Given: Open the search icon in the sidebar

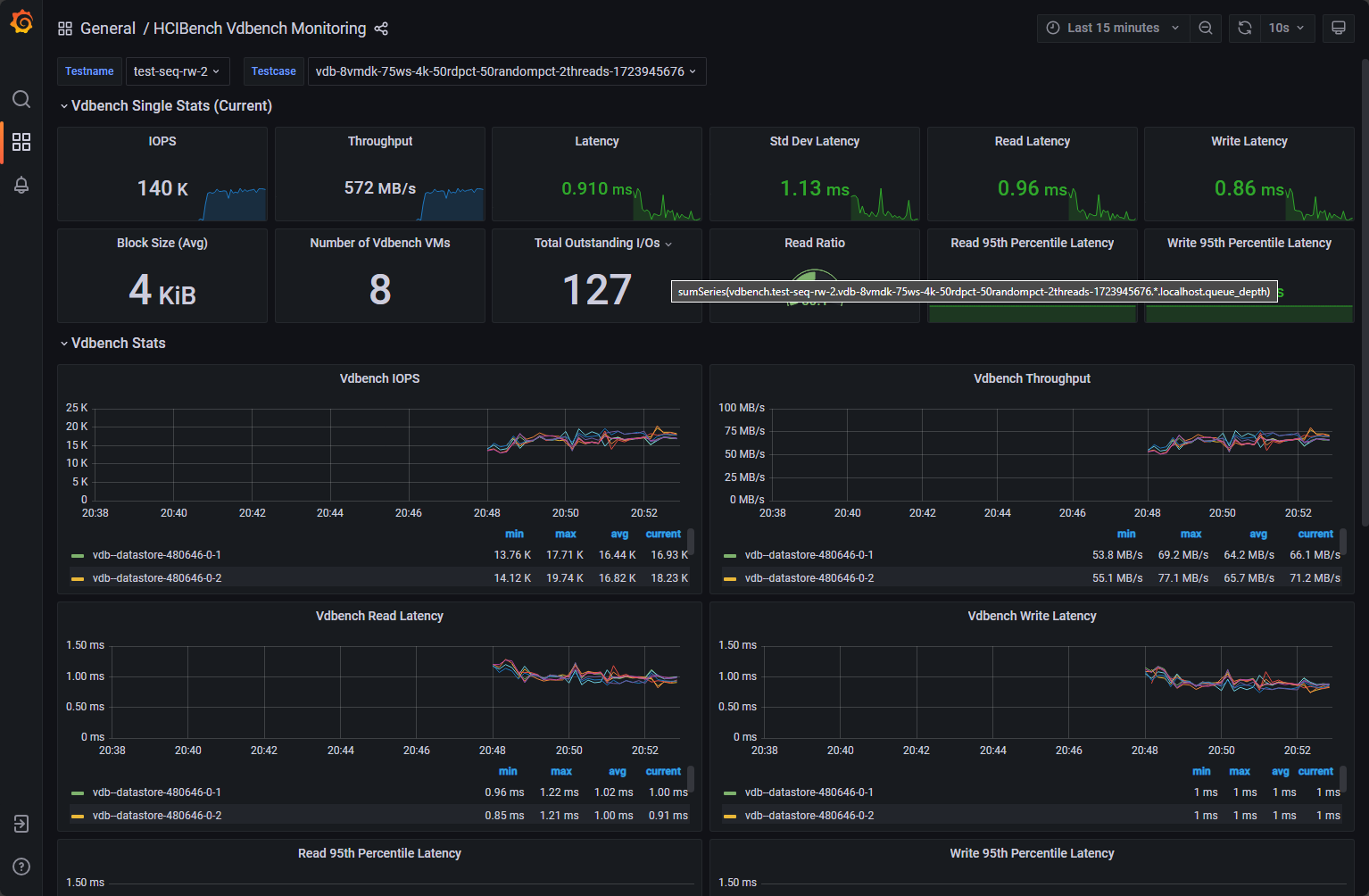Looking at the screenshot, I should [21, 99].
